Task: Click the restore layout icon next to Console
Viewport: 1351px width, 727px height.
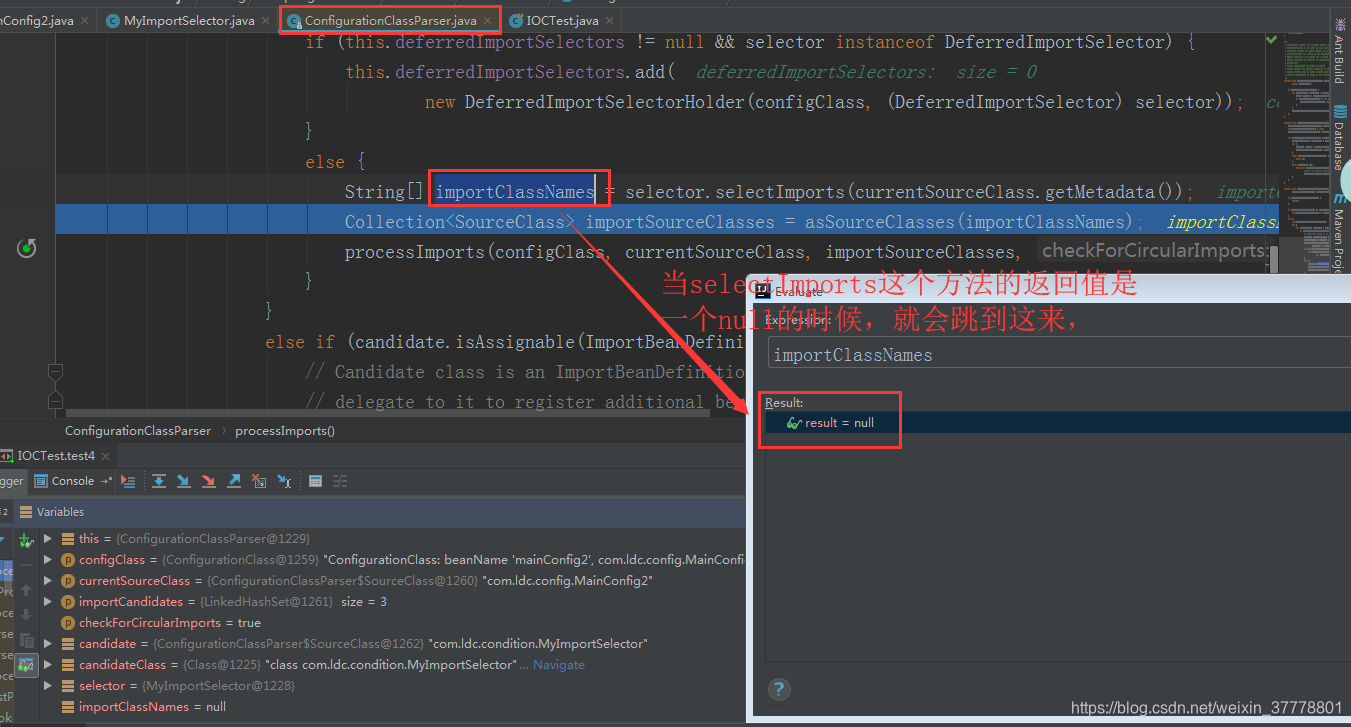Action: click(x=106, y=481)
